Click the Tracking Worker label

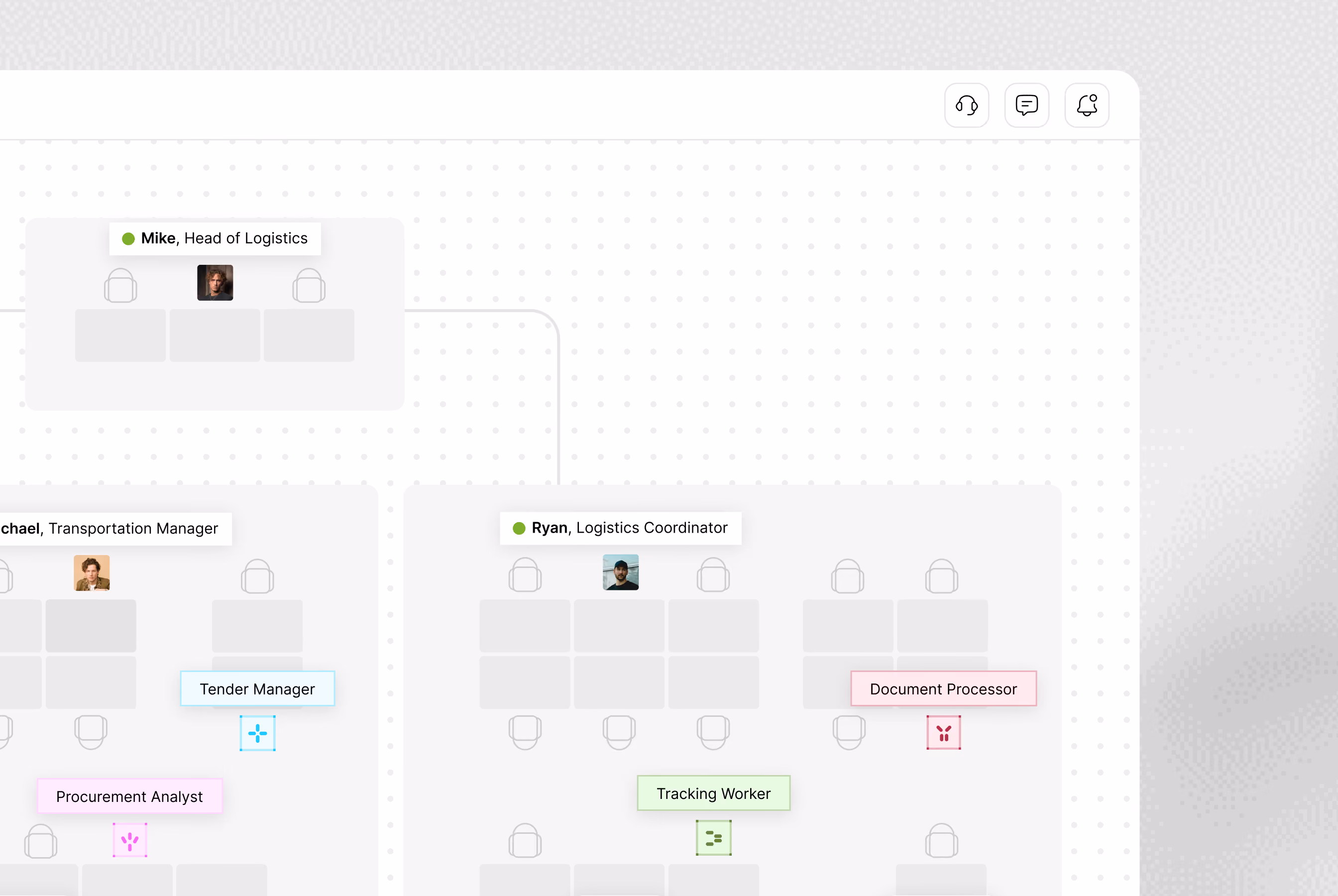(x=714, y=793)
